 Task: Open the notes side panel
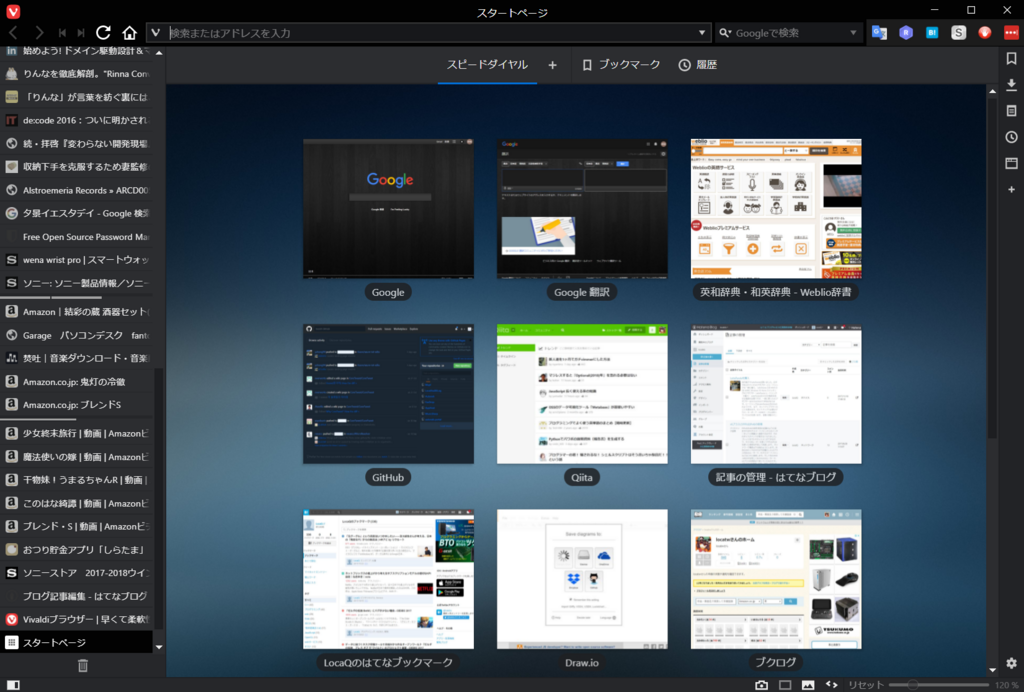click(1011, 111)
